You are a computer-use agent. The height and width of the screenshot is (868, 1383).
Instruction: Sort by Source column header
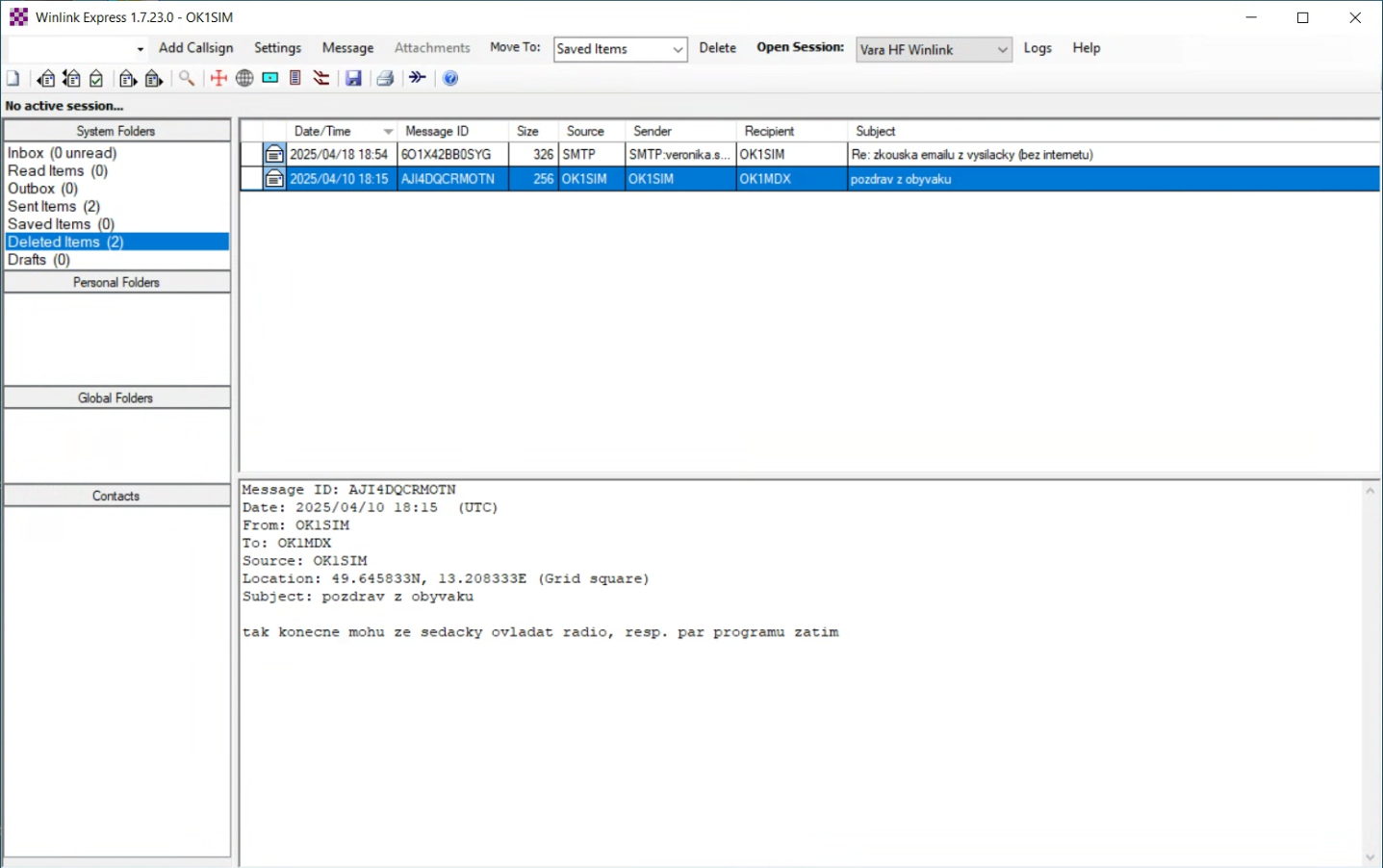tap(592, 131)
